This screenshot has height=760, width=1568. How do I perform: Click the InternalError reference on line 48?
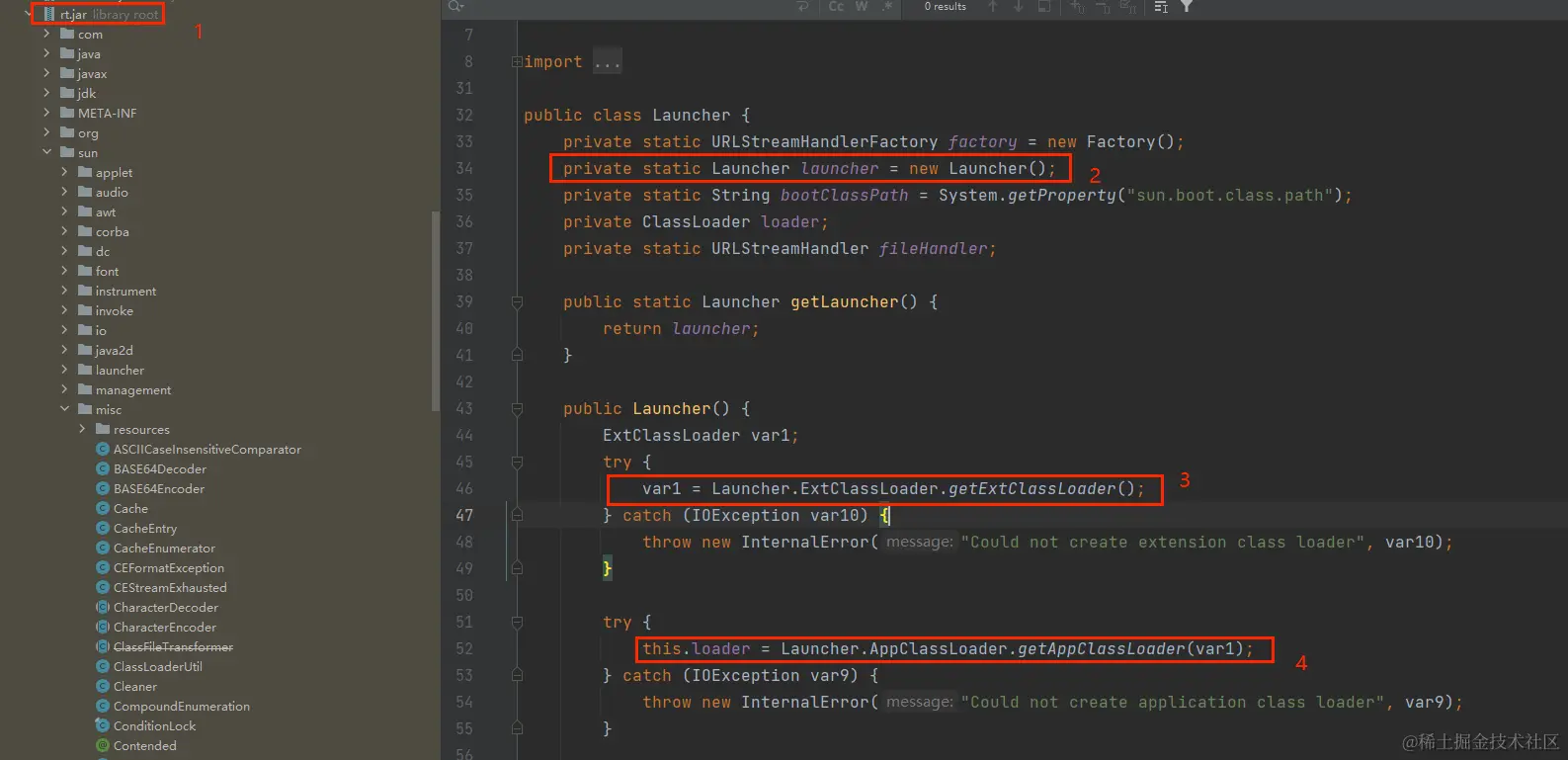(x=805, y=542)
